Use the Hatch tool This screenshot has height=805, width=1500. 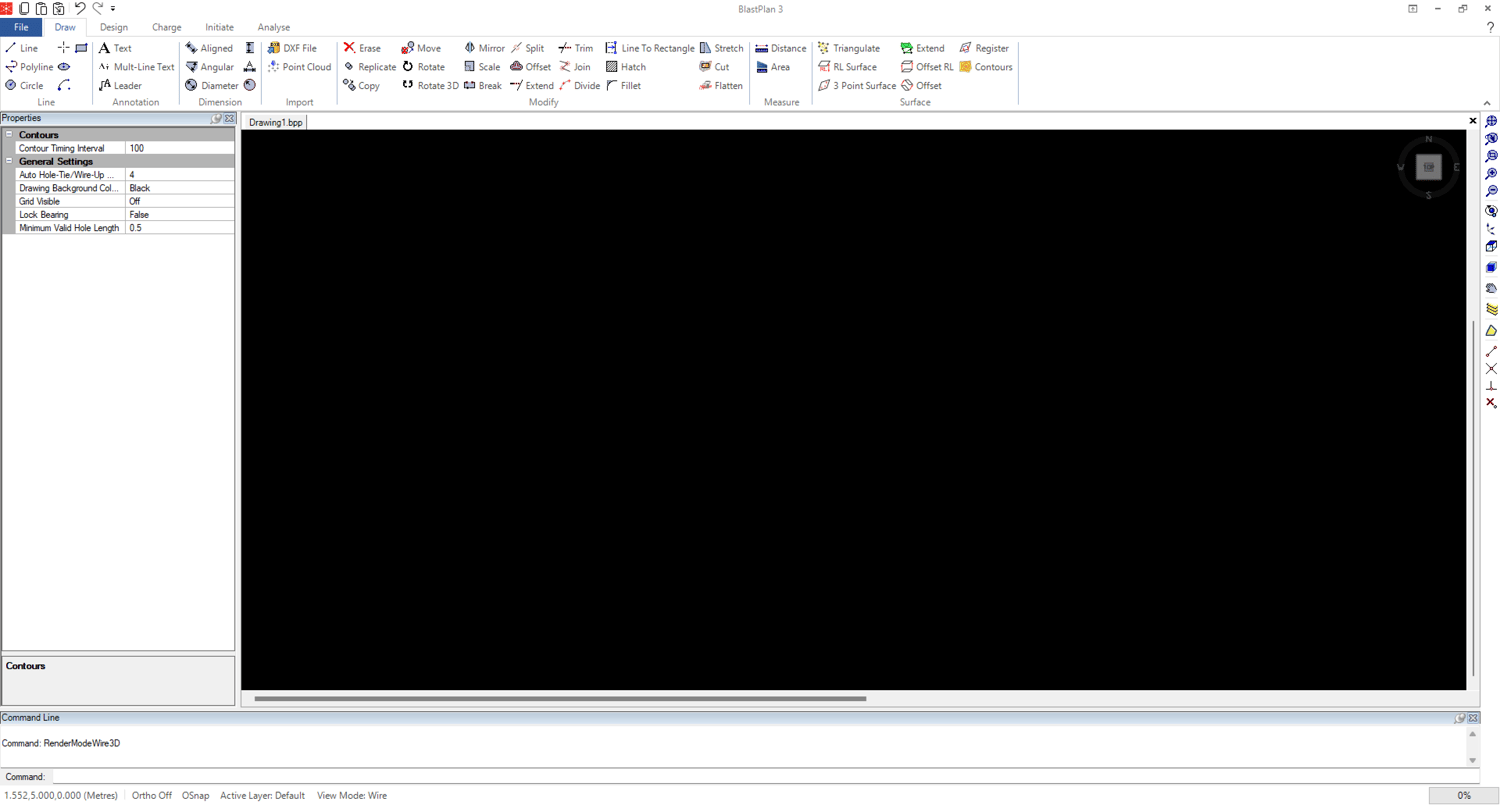click(x=625, y=67)
